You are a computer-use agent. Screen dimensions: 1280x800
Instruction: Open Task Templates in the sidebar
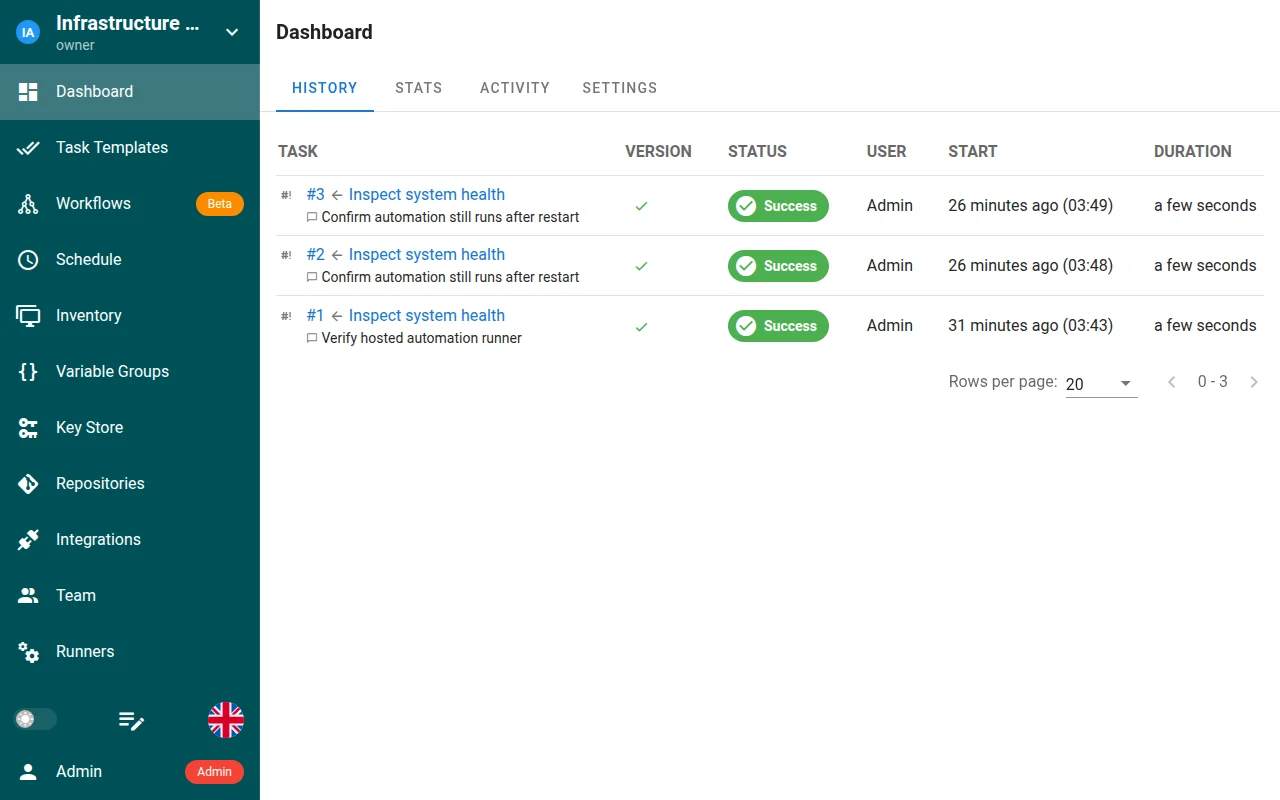(130, 148)
